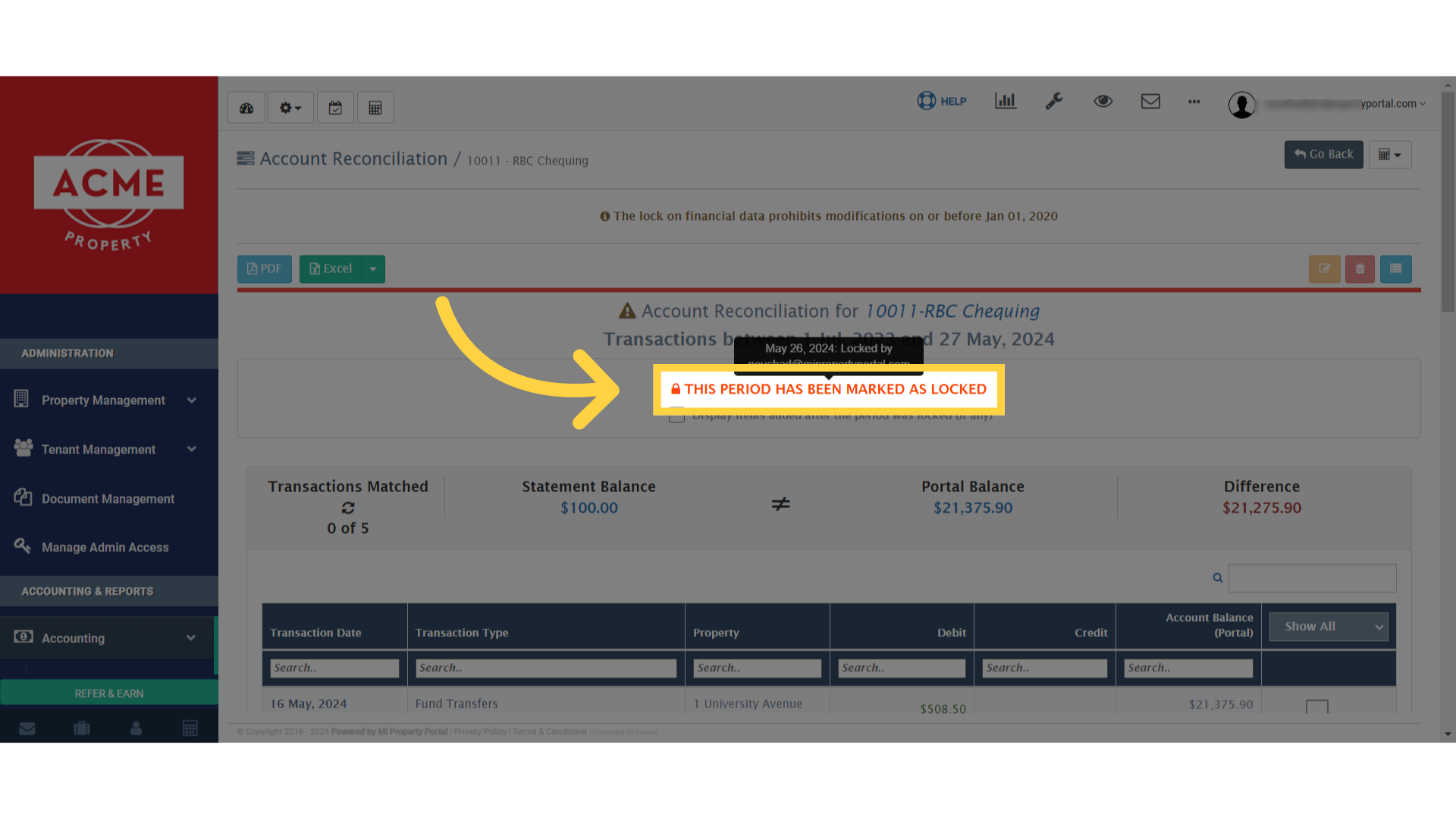
Task: Focus Property column search filter
Action: pos(757,668)
